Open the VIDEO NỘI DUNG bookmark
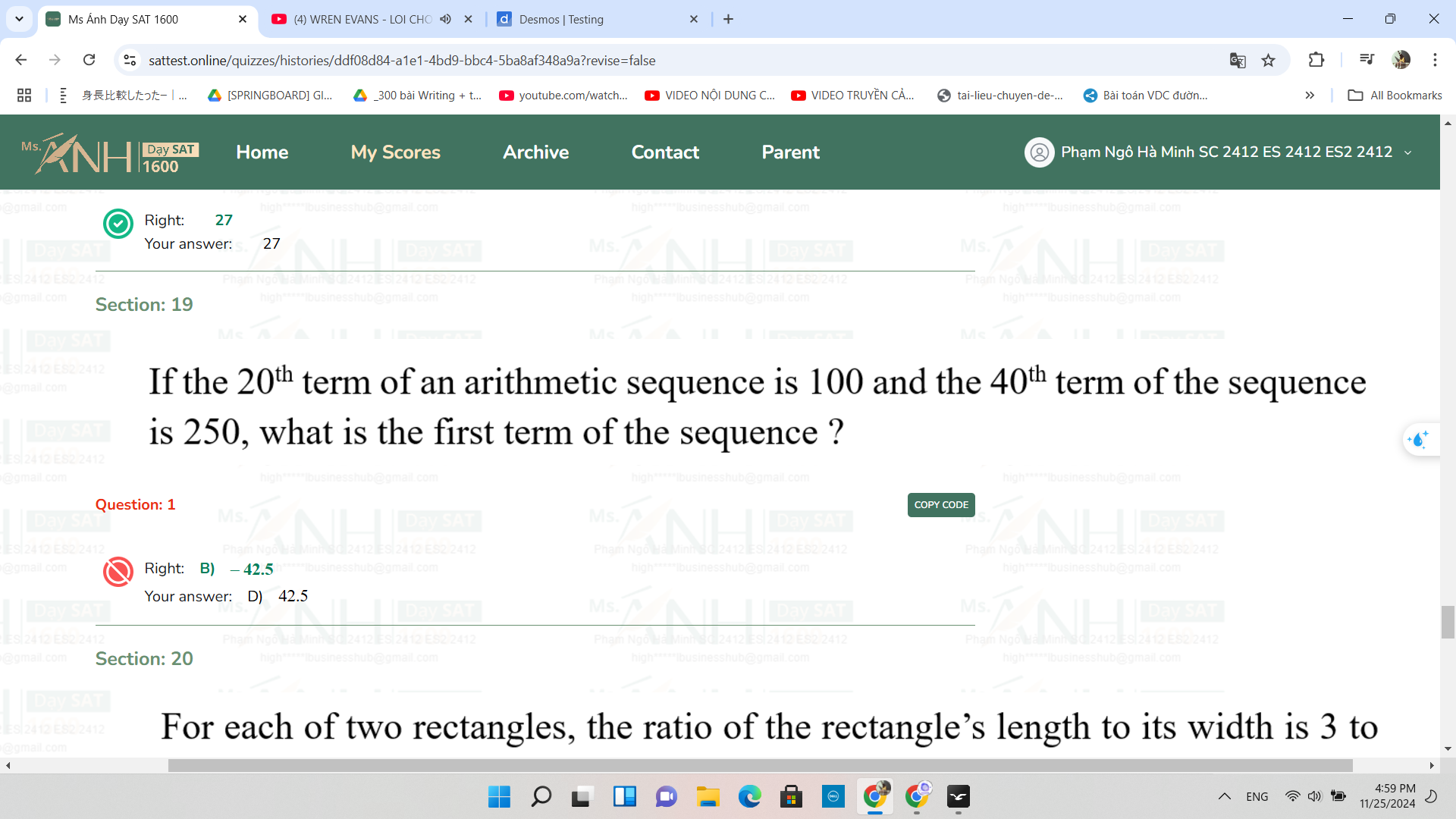The width and height of the screenshot is (1456, 819). point(710,95)
